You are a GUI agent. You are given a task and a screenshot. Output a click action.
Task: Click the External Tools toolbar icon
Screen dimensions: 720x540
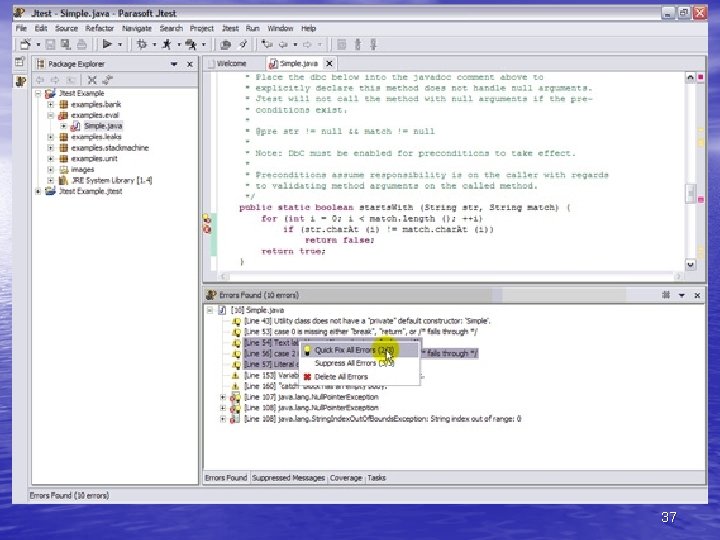191,44
